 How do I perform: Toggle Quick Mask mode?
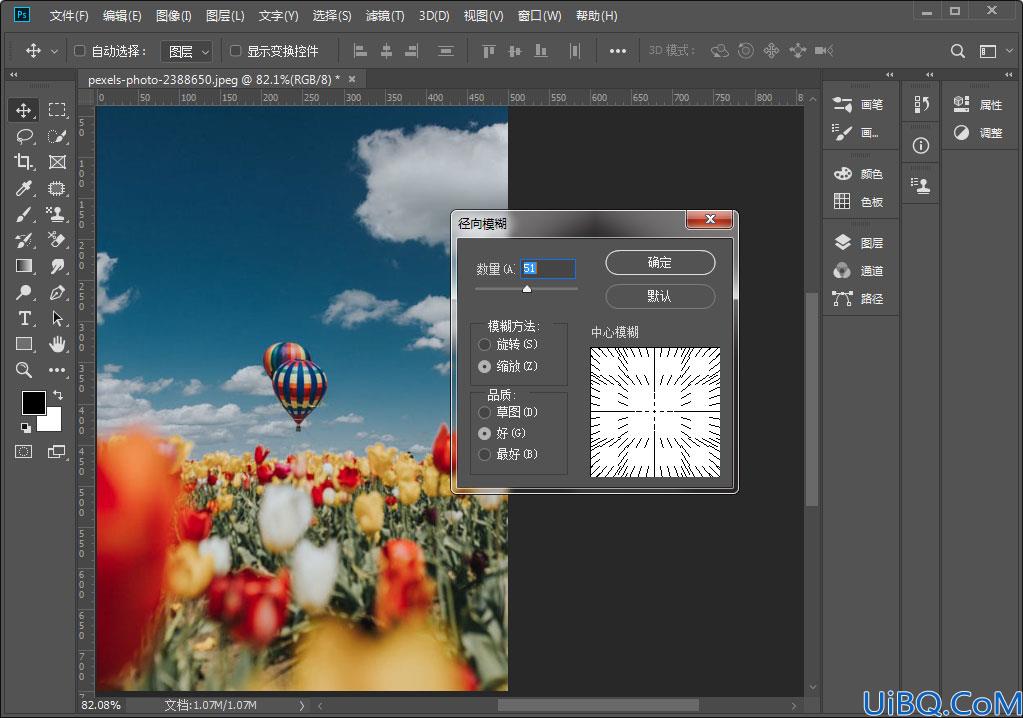[23, 451]
